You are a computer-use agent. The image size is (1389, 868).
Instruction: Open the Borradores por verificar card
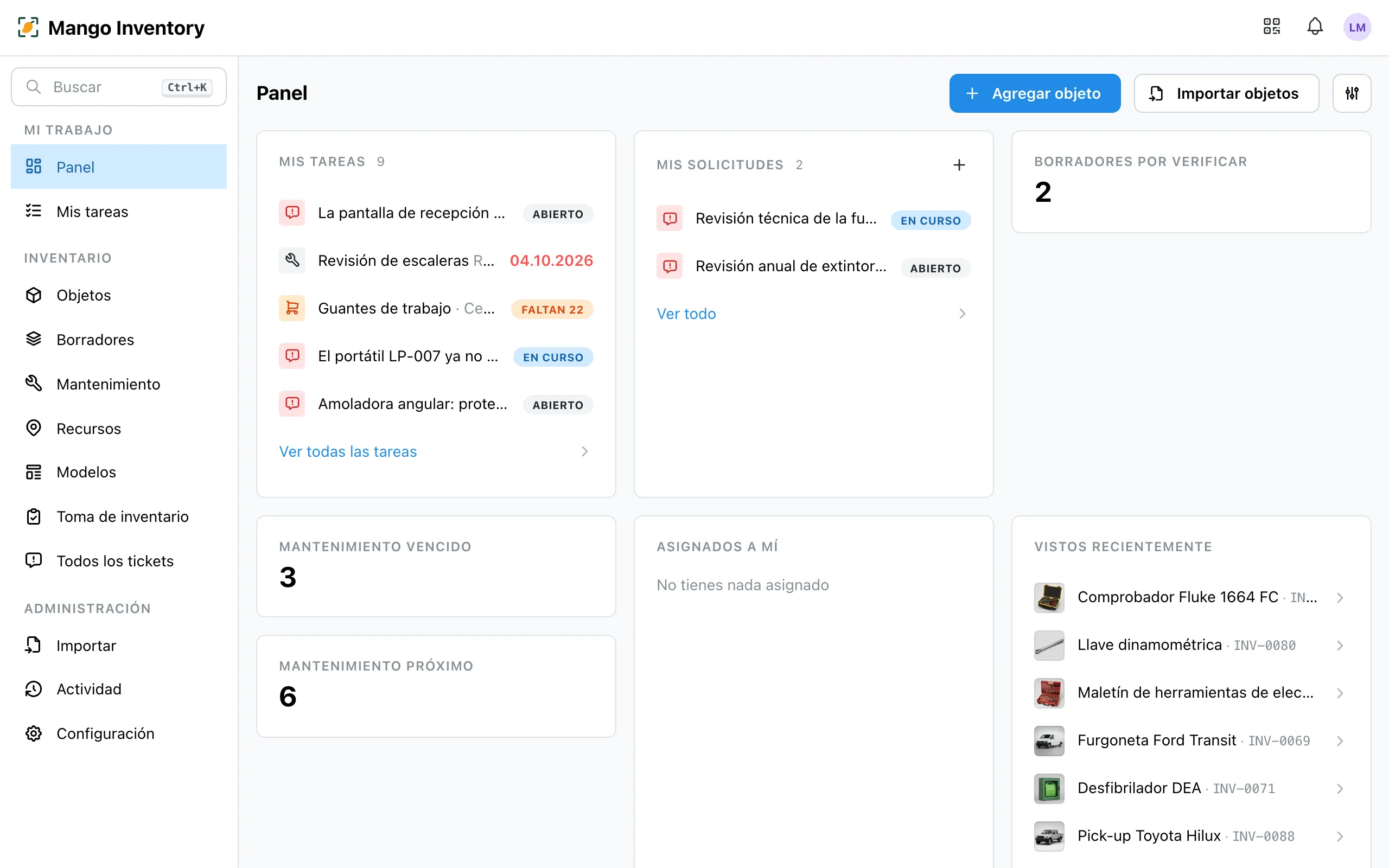point(1191,182)
